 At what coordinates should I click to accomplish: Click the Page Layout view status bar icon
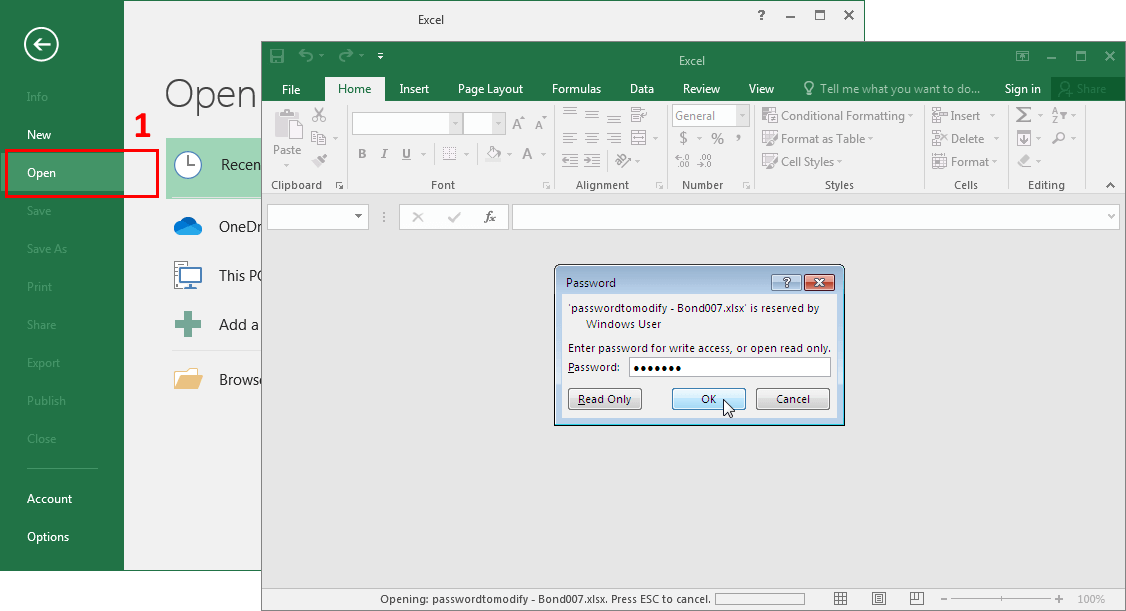pyautogui.click(x=878, y=598)
